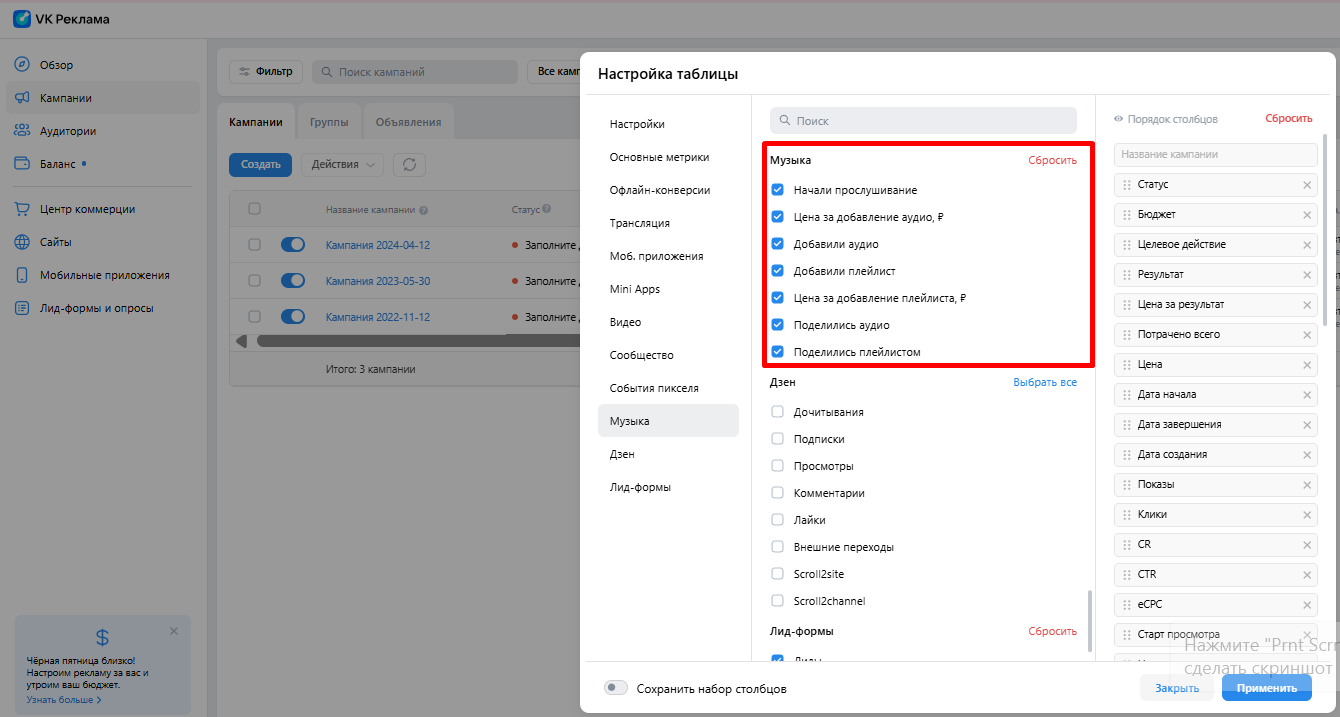The height and width of the screenshot is (717, 1340).
Task: Toggle Сохранить набор столбцов switch
Action: 616,688
